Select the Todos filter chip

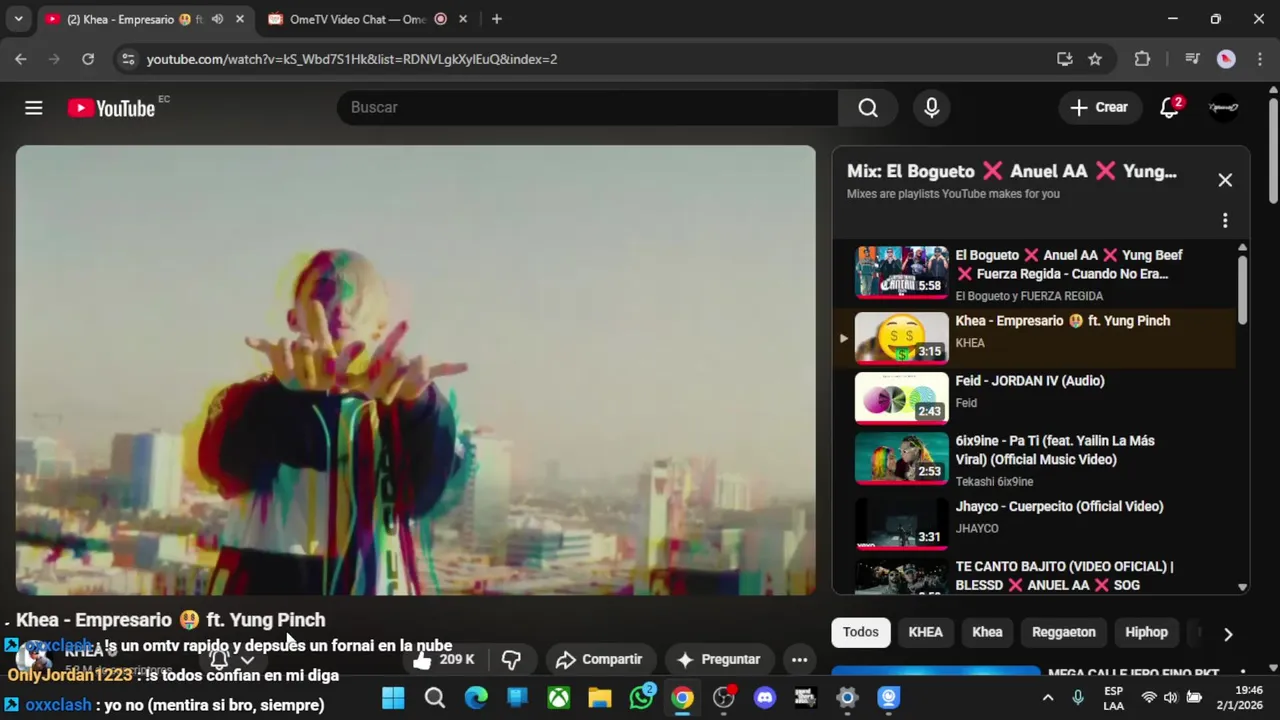pyautogui.click(x=861, y=632)
